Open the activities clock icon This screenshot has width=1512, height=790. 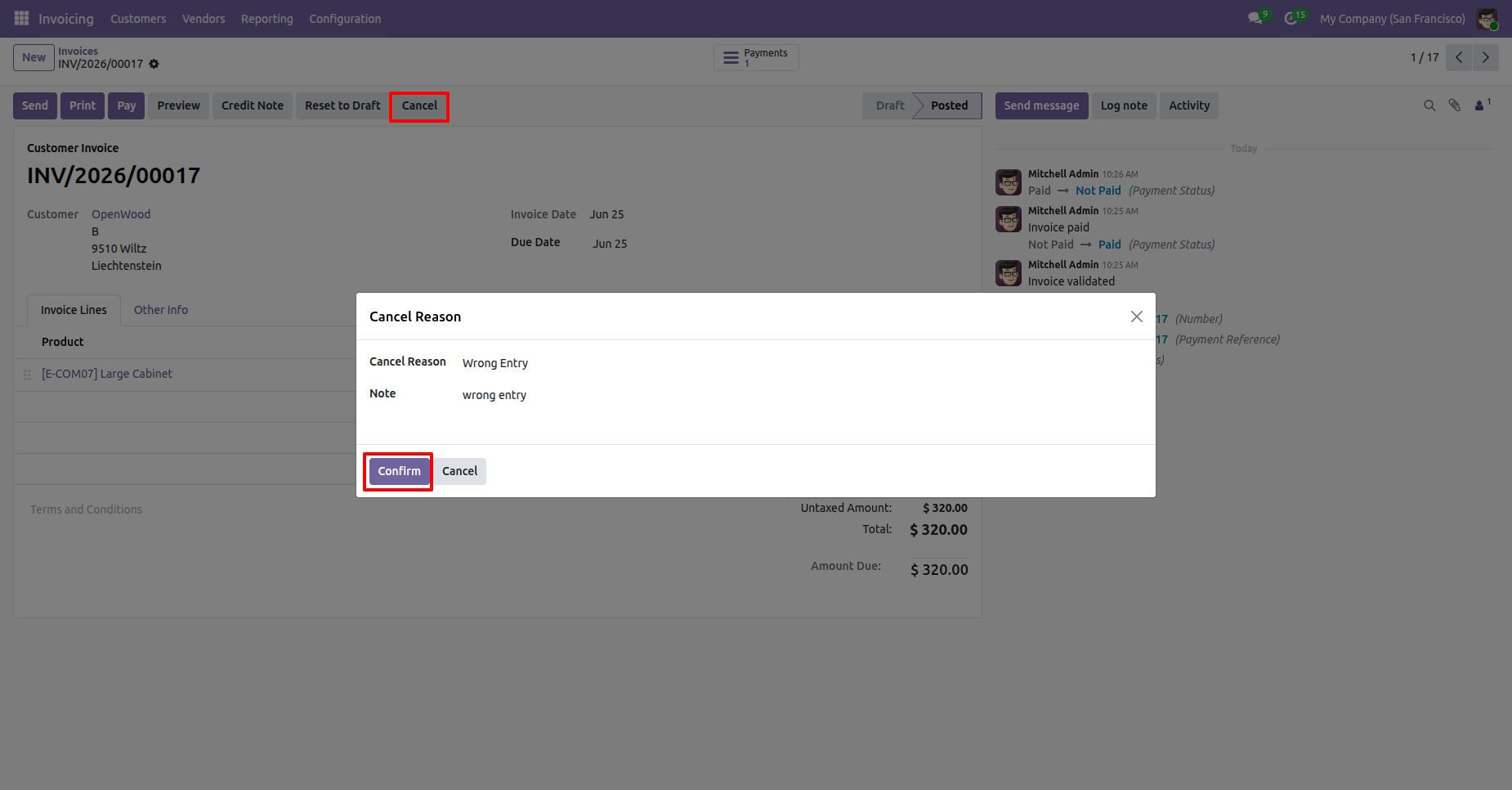[x=1291, y=18]
